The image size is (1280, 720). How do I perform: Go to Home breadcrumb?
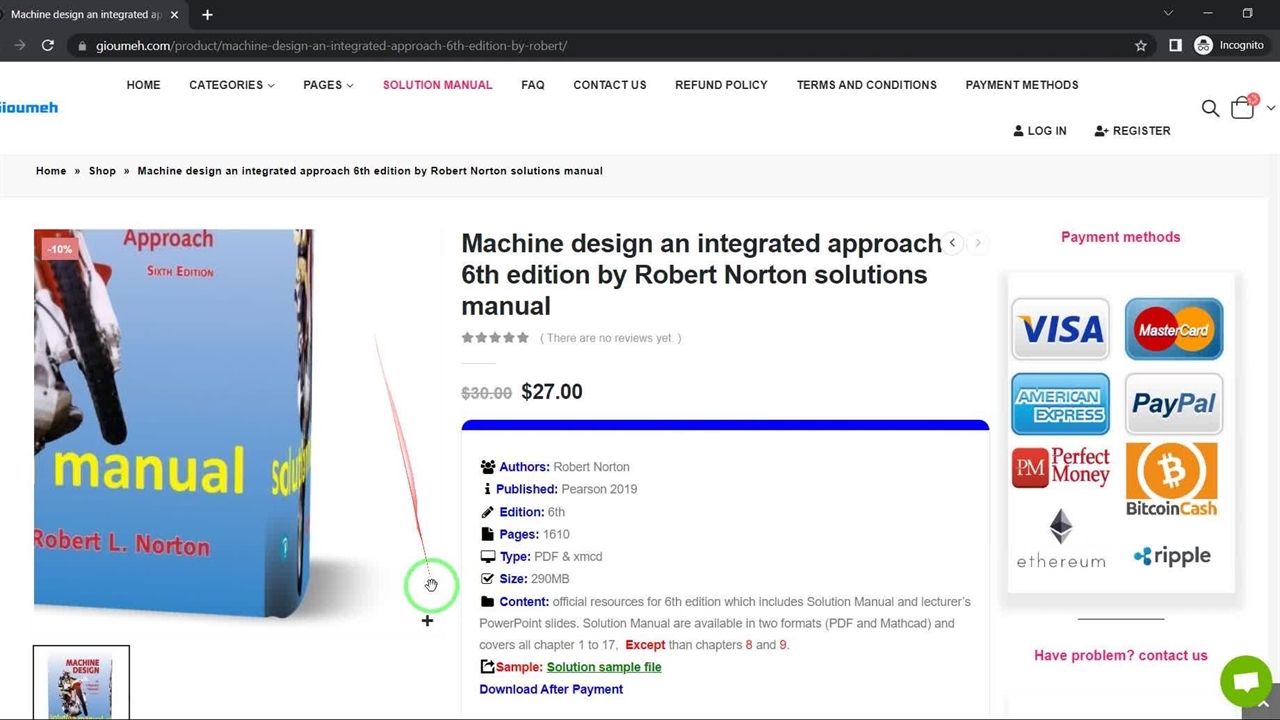(x=51, y=171)
